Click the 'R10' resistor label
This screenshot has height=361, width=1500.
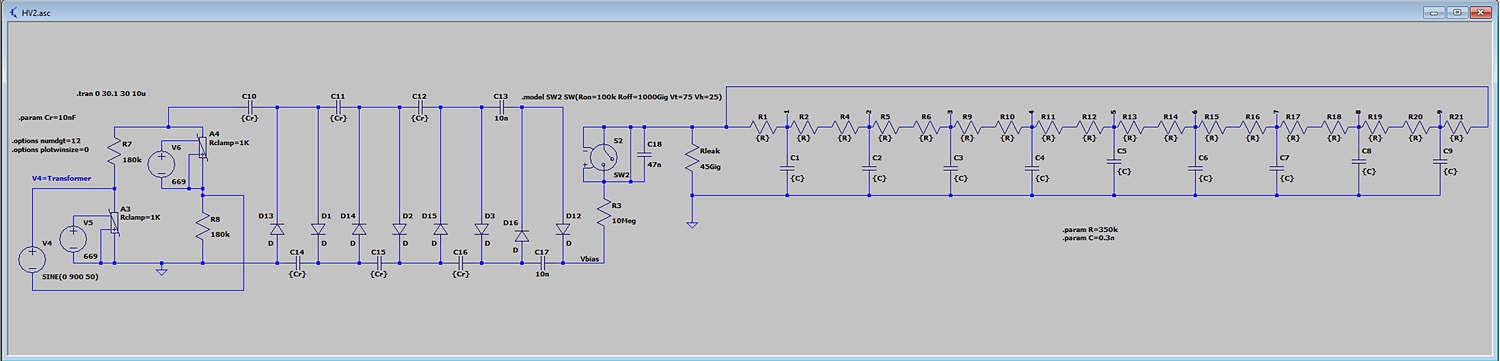(1007, 116)
